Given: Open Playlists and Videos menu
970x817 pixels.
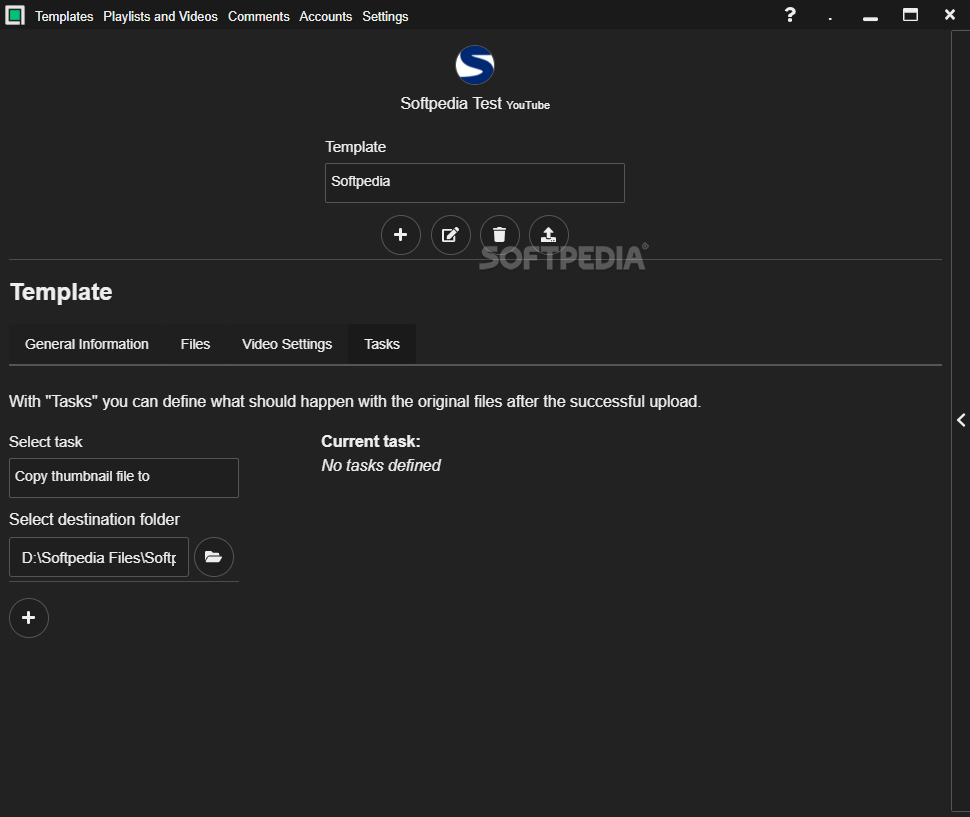Looking at the screenshot, I should point(160,17).
